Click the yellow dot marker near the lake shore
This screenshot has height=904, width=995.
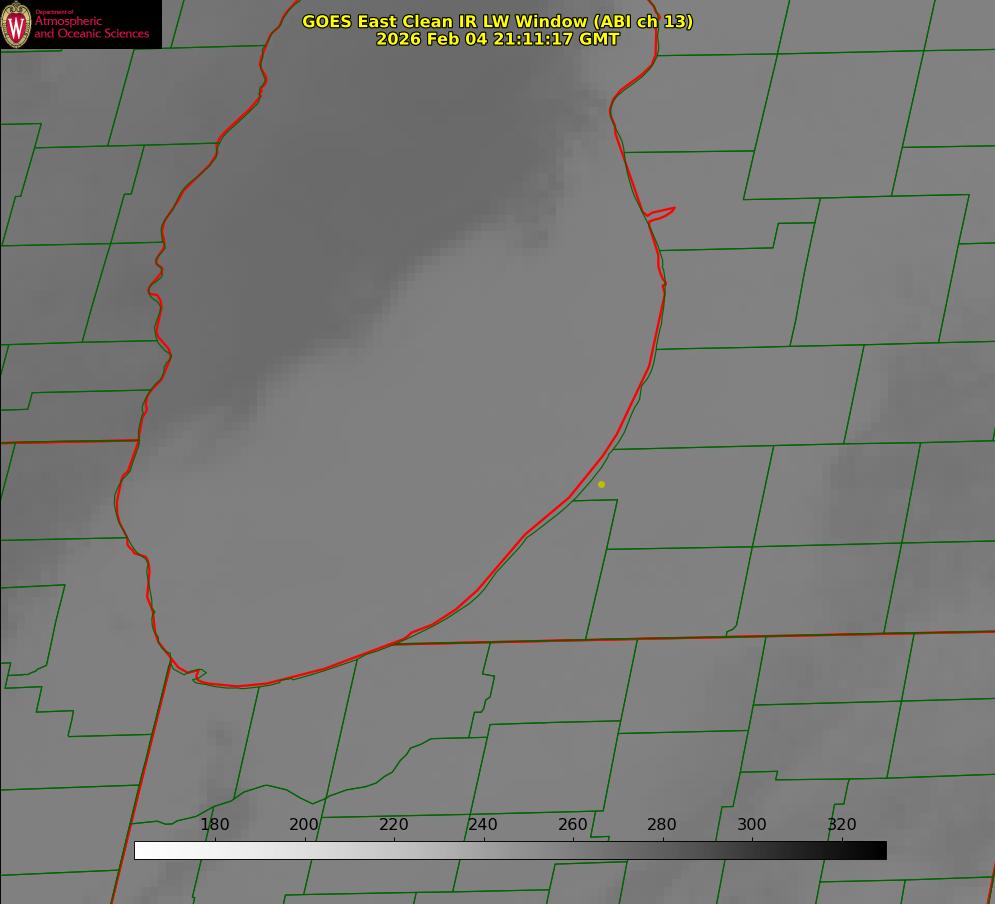coord(602,484)
